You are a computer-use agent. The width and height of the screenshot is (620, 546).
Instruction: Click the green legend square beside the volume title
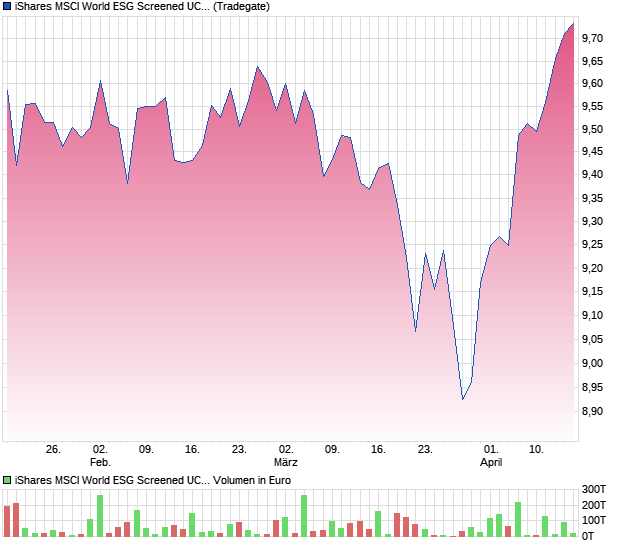click(x=7, y=480)
